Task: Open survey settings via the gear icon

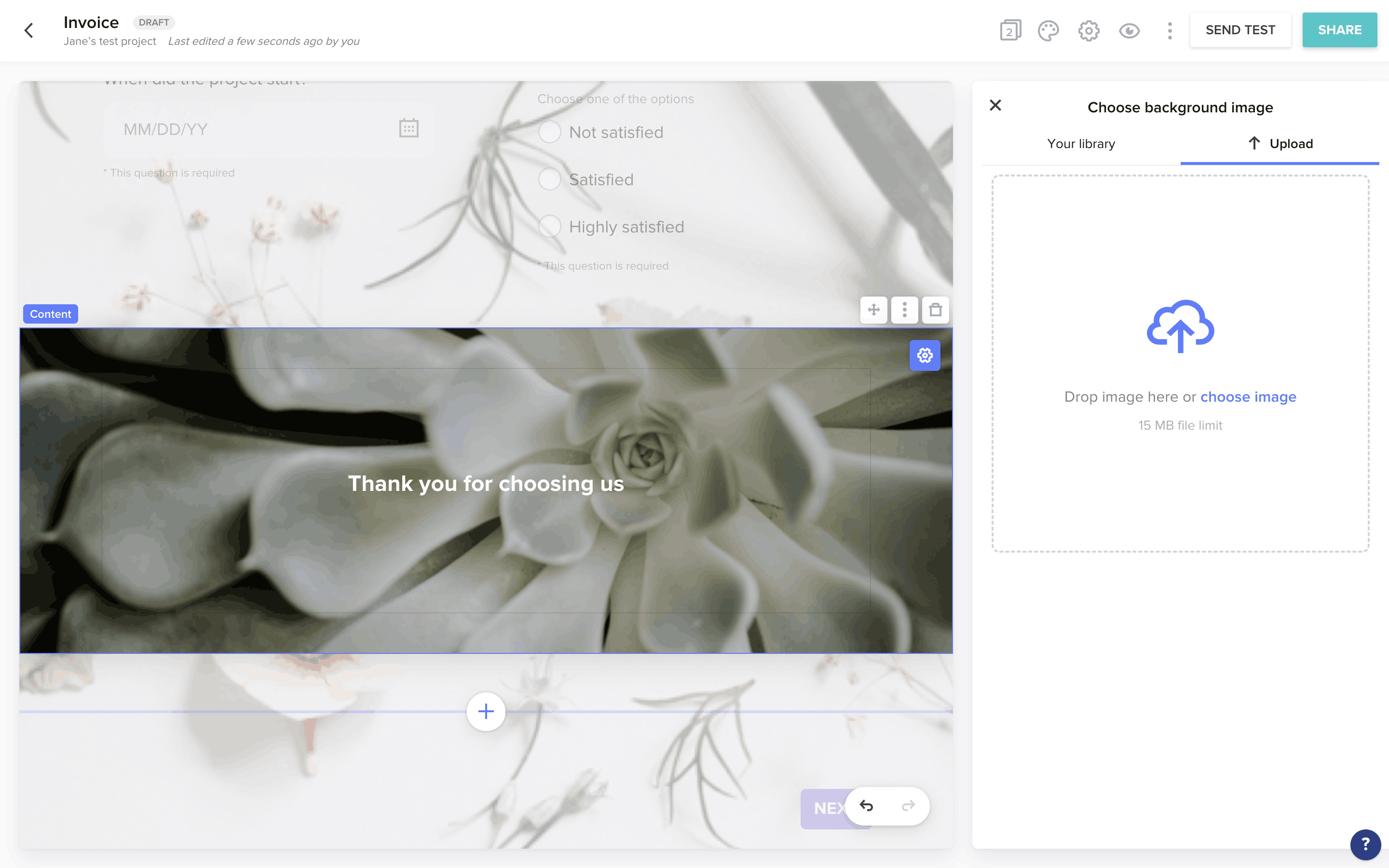Action: pyautogui.click(x=1088, y=30)
